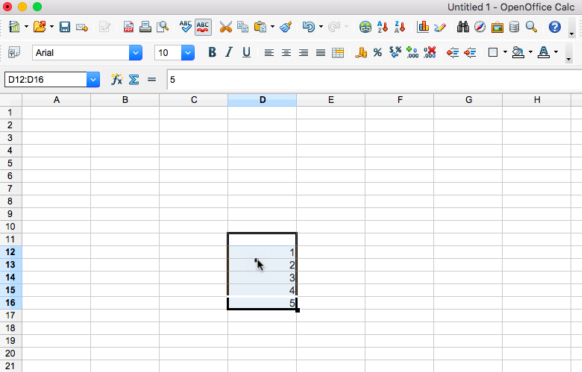Click the Undo icon
Image resolution: width=582 pixels, height=372 pixels.
click(308, 27)
